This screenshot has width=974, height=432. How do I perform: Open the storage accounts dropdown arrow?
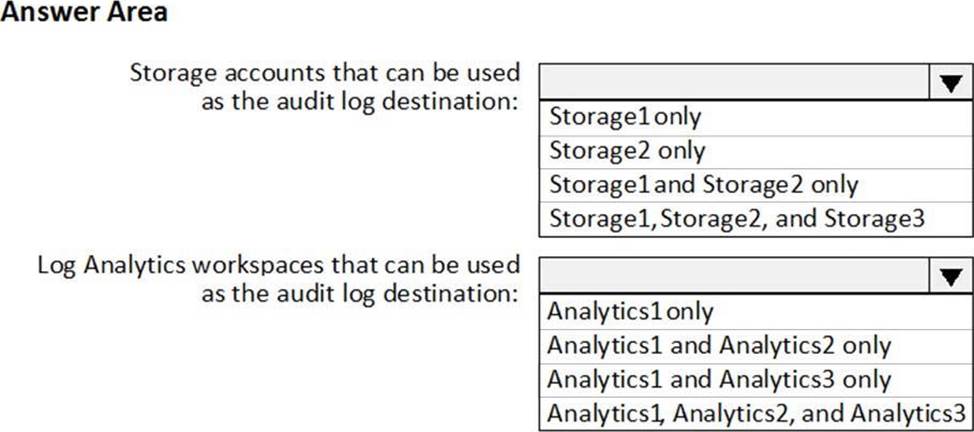(x=948, y=84)
